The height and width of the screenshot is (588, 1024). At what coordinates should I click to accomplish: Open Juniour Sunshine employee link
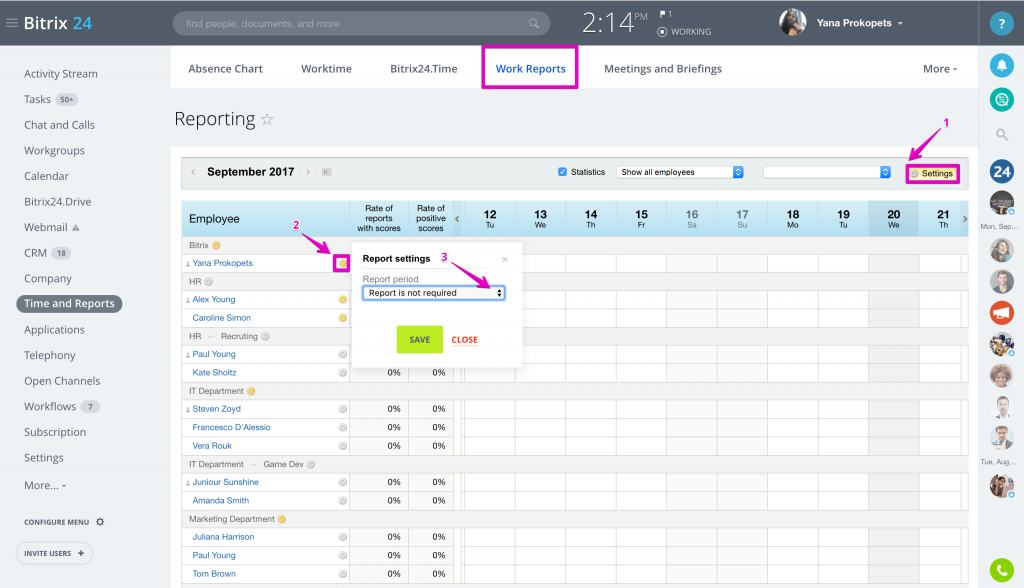(225, 482)
